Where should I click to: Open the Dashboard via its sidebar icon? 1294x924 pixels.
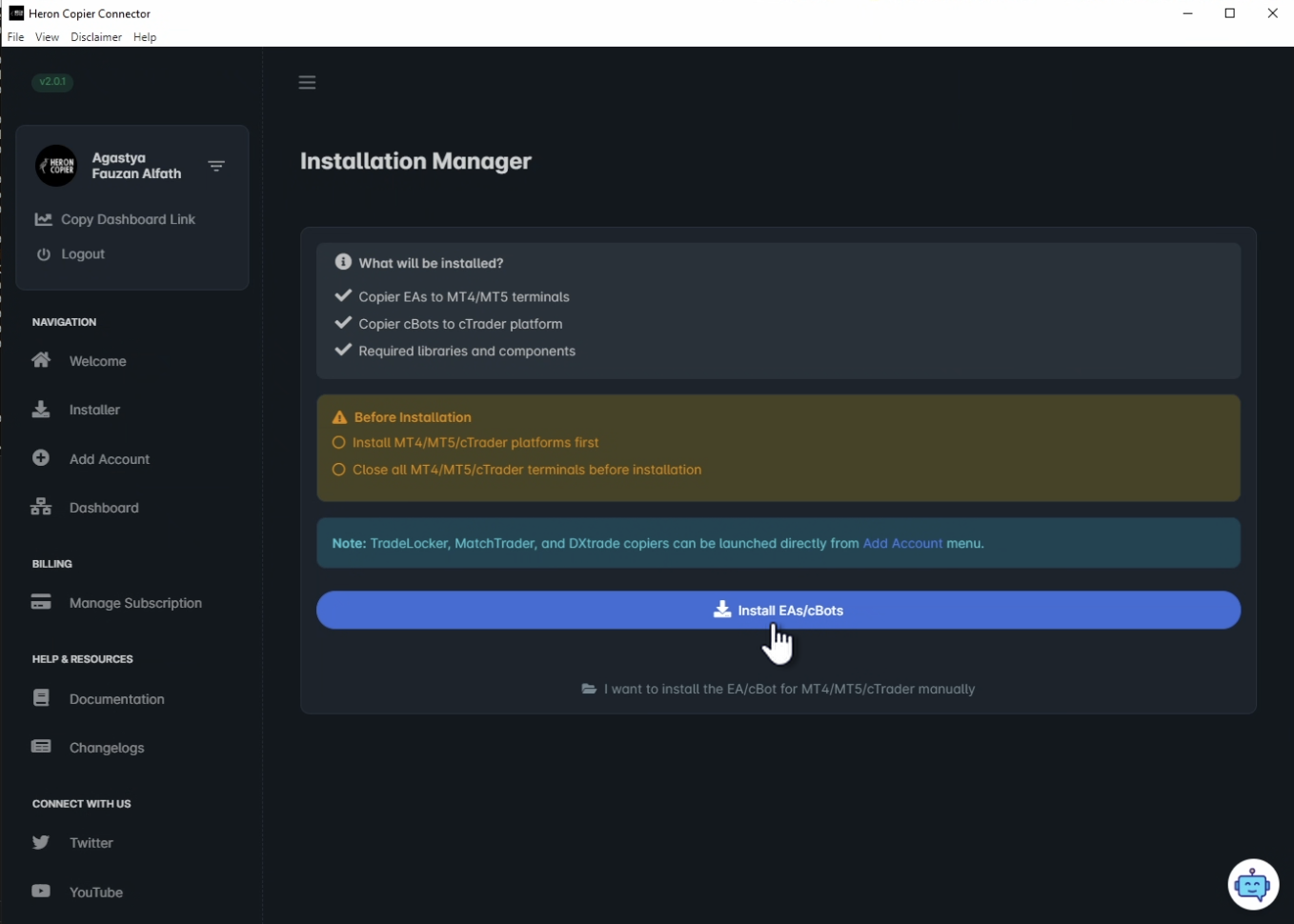tap(40, 507)
